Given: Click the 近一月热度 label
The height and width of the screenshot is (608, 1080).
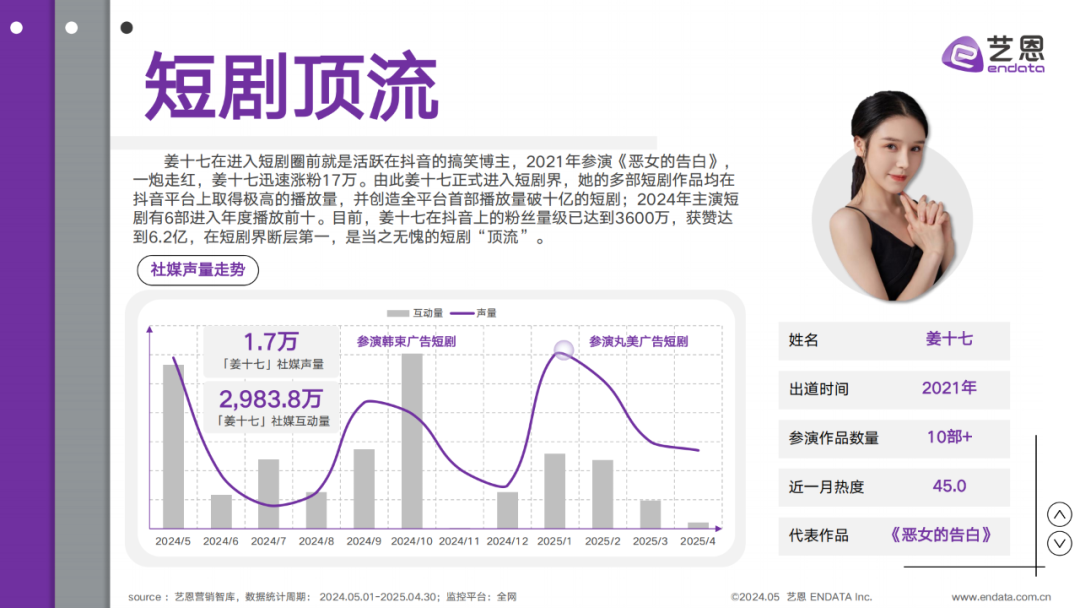Looking at the screenshot, I should pyautogui.click(x=826, y=487).
